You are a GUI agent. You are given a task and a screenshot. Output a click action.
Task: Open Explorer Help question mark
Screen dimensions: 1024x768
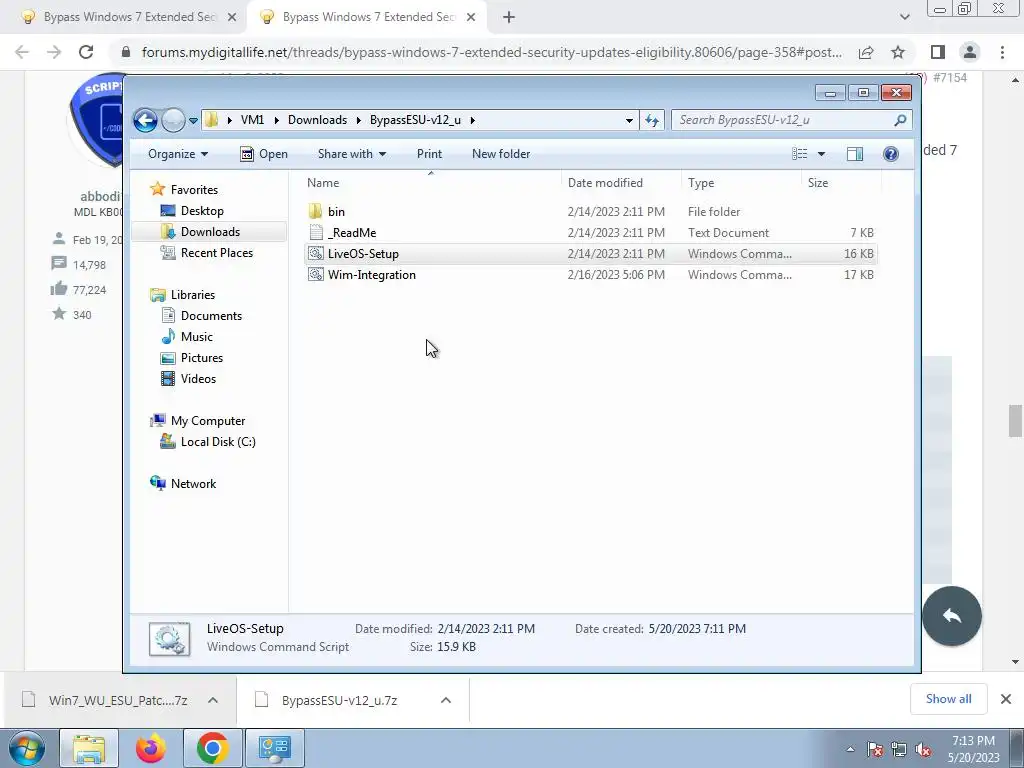[890, 154]
